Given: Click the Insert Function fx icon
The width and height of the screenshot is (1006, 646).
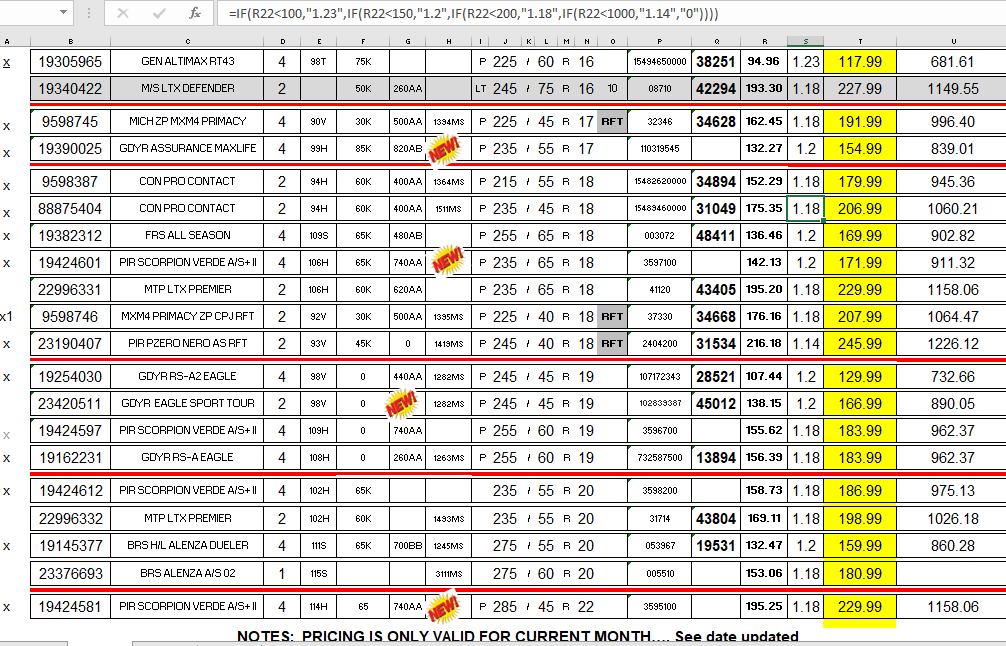Looking at the screenshot, I should 194,13.
